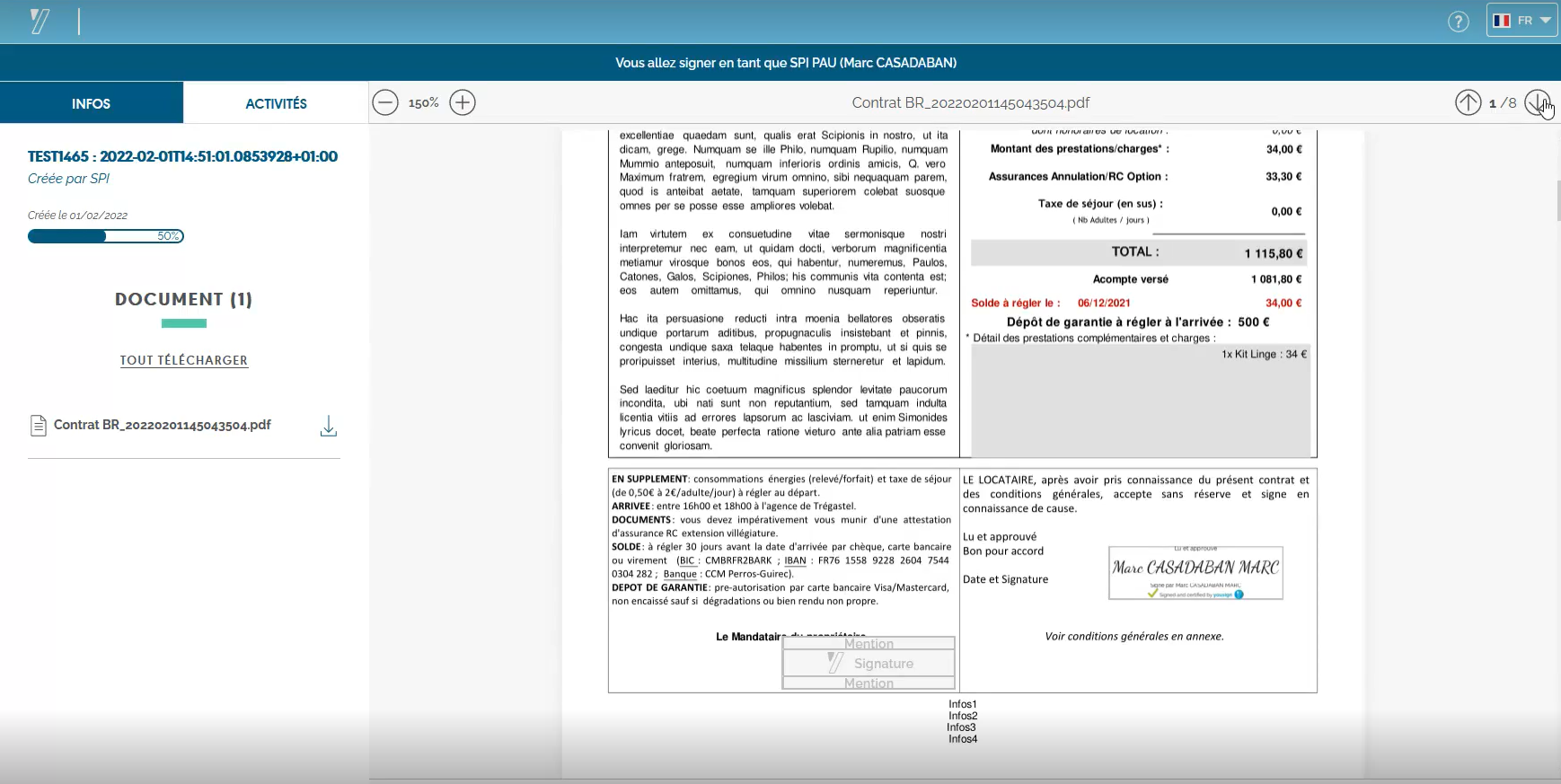Click the Marc CASADABAN signature stamp

(1195, 572)
